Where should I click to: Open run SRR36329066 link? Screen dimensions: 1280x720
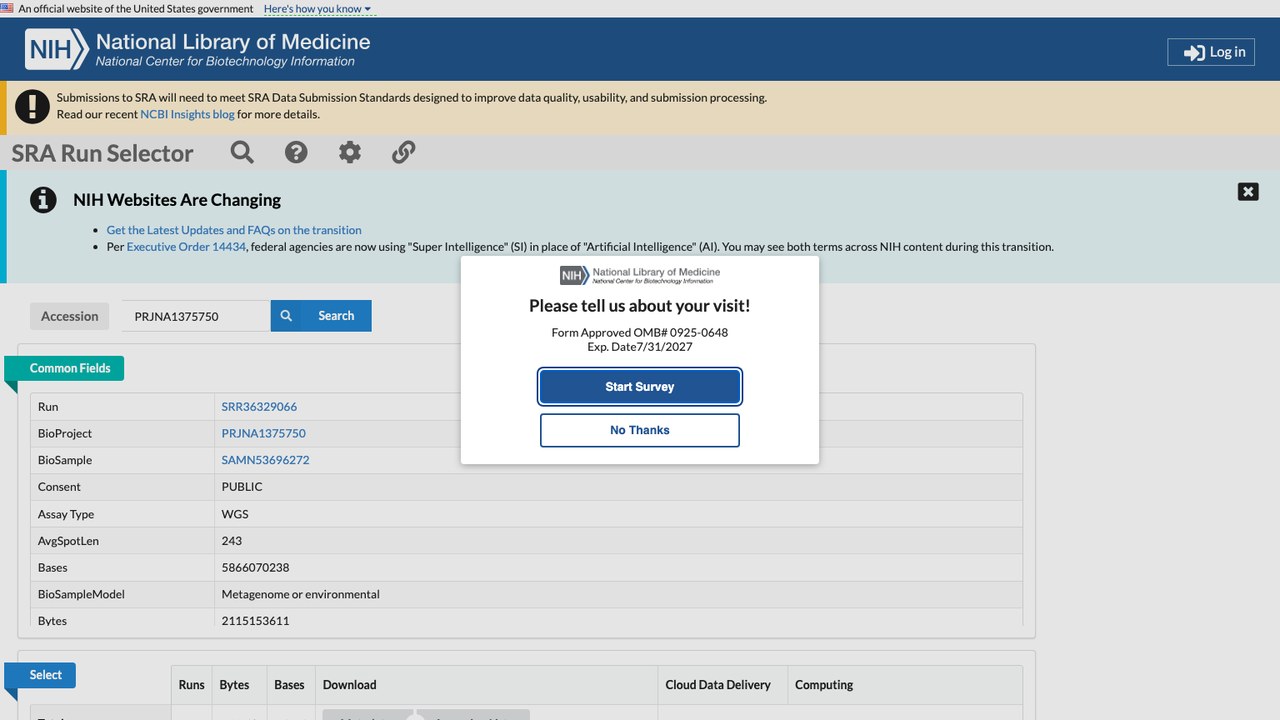pyautogui.click(x=259, y=407)
